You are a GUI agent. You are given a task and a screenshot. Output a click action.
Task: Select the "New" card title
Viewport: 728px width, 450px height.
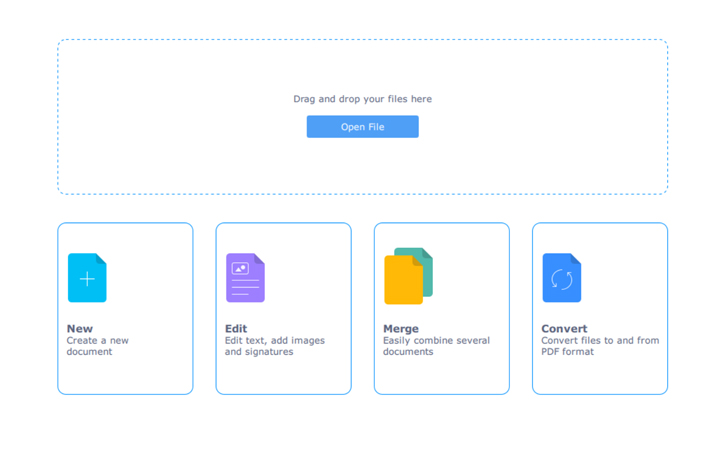80,329
